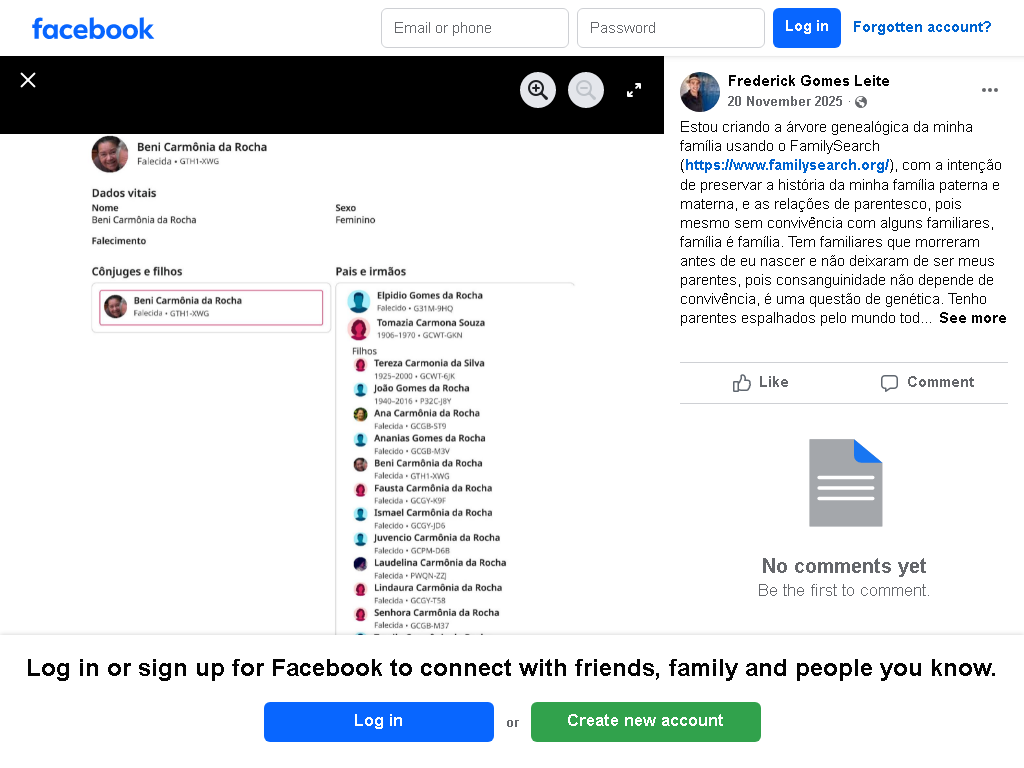The height and width of the screenshot is (768, 1024).
Task: Zoom in on the photo
Action: click(x=538, y=89)
